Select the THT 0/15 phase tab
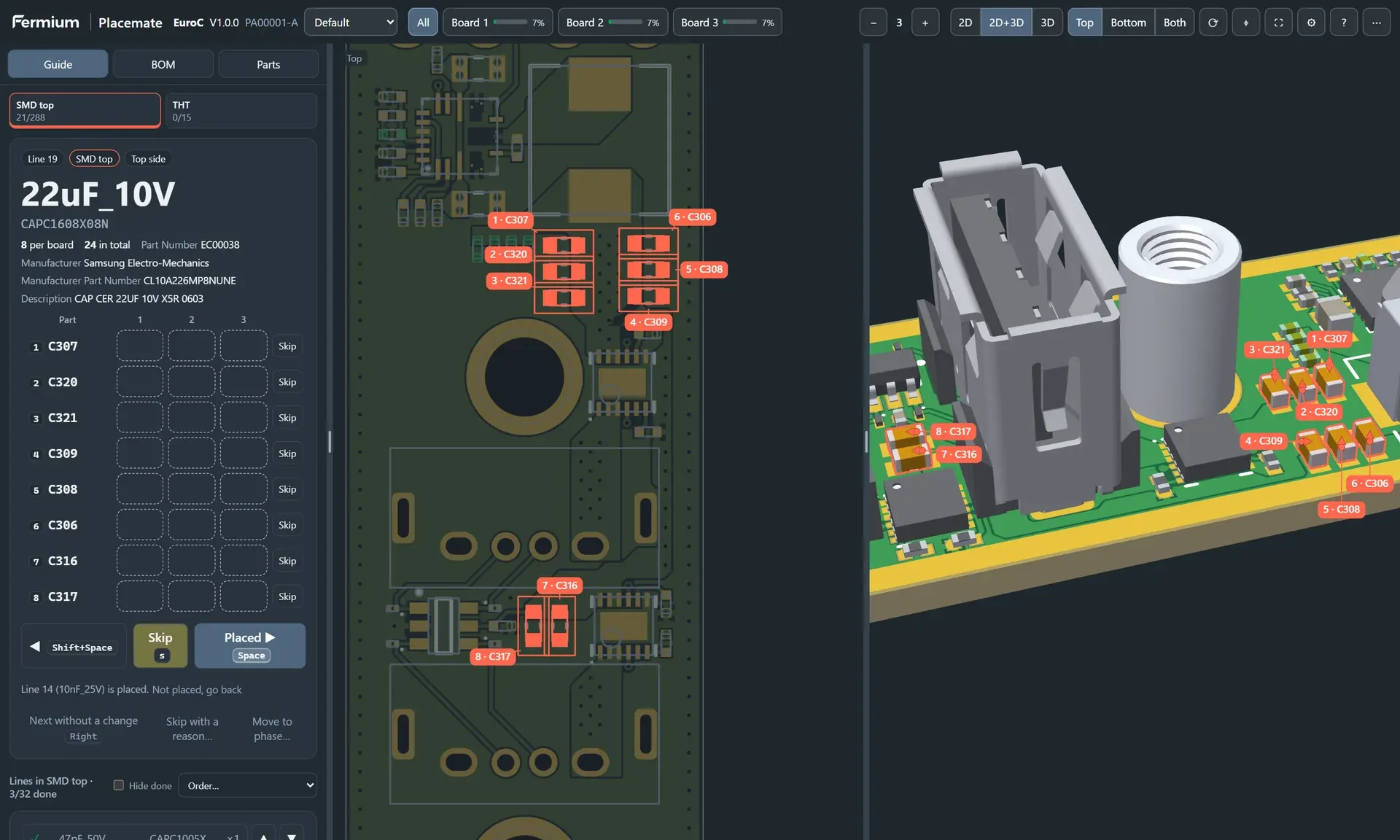Viewport: 1400px width, 840px height. click(x=241, y=111)
